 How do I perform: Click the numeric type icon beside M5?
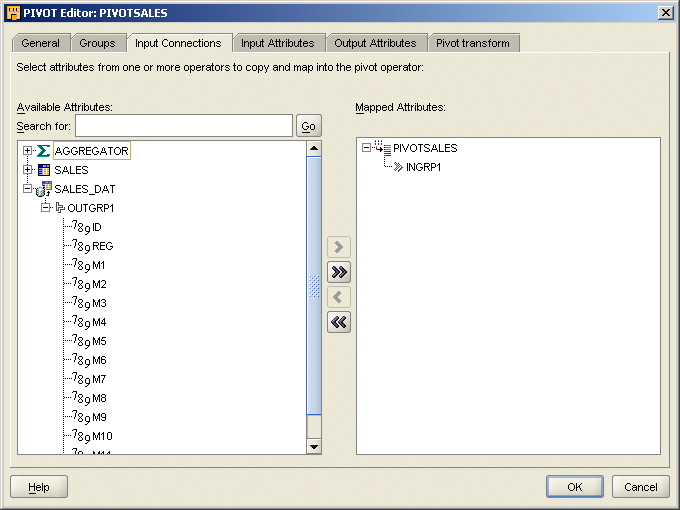(81, 341)
